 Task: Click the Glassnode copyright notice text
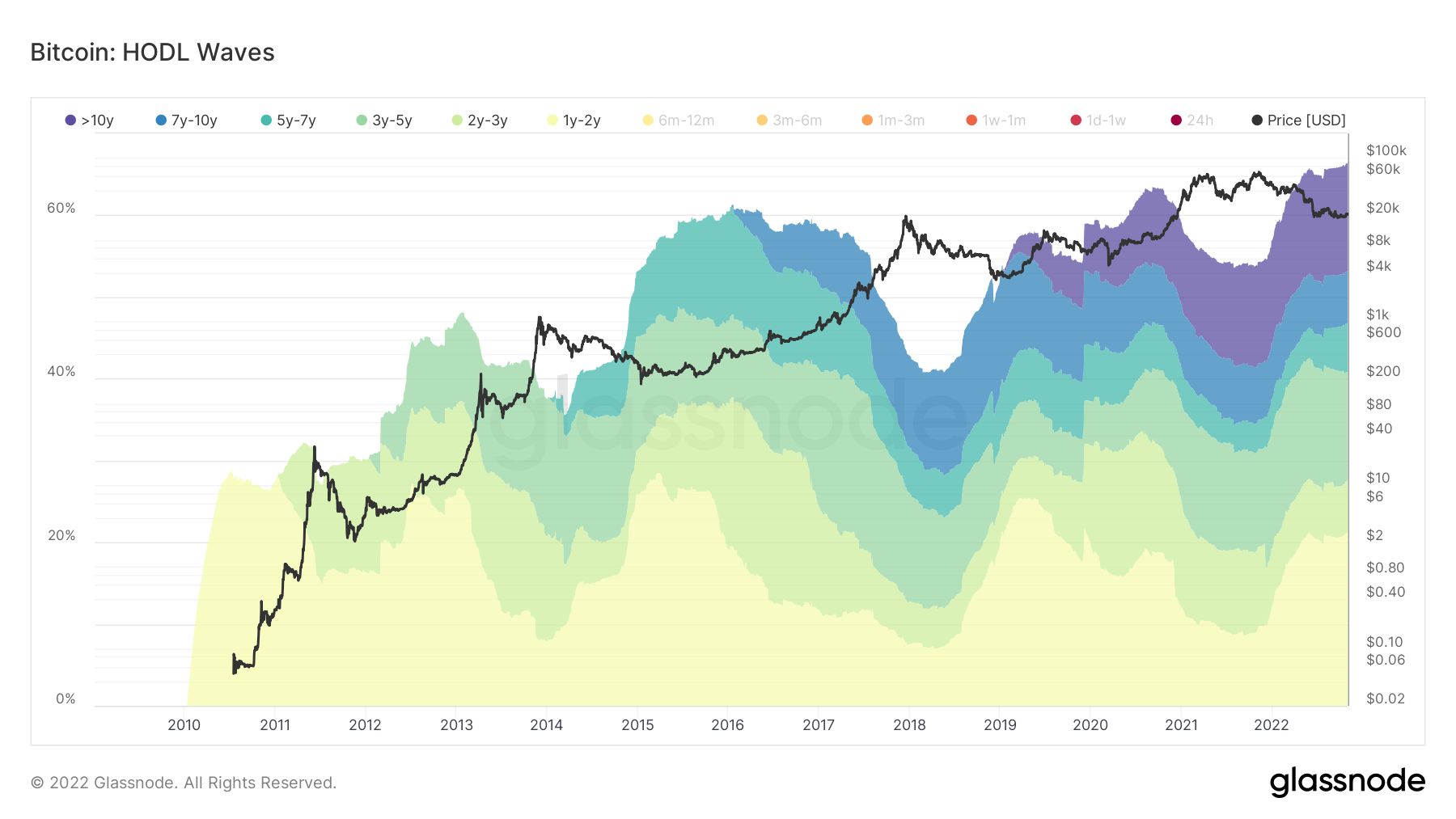(x=183, y=783)
